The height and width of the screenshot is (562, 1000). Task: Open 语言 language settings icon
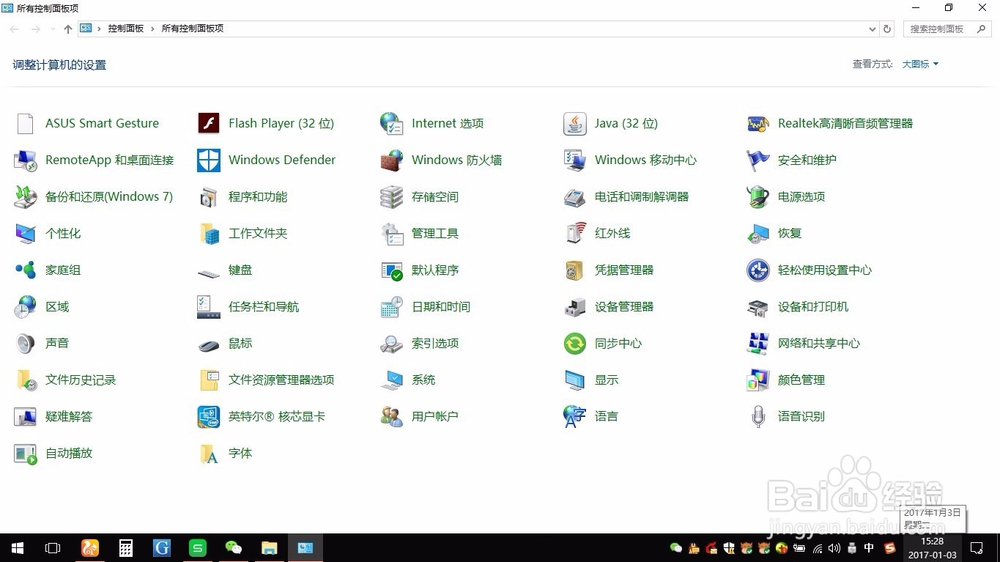pyautogui.click(x=575, y=417)
